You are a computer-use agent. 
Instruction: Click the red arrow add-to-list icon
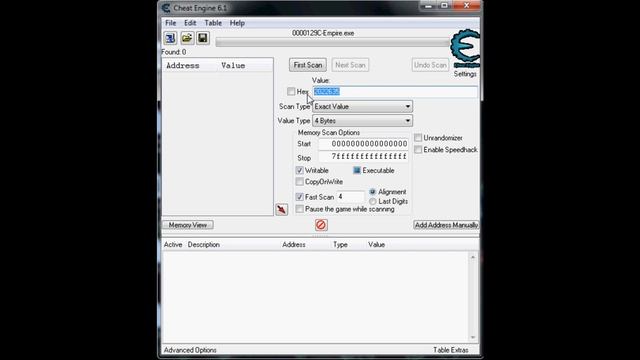(282, 209)
